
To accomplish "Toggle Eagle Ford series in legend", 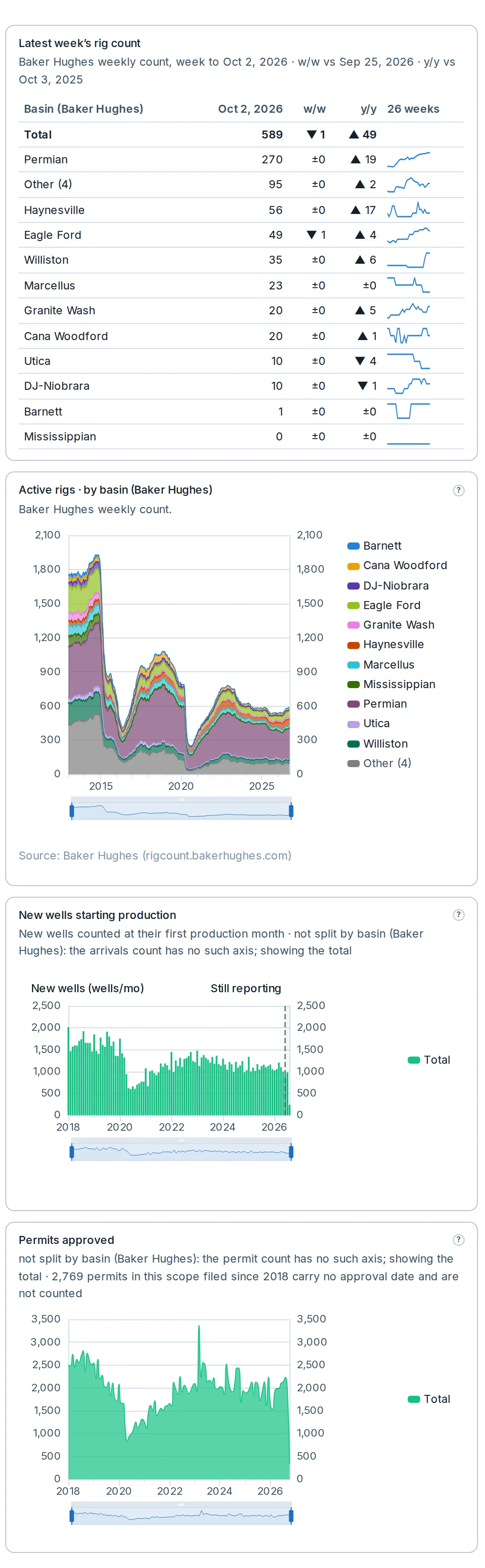I will pyautogui.click(x=383, y=606).
